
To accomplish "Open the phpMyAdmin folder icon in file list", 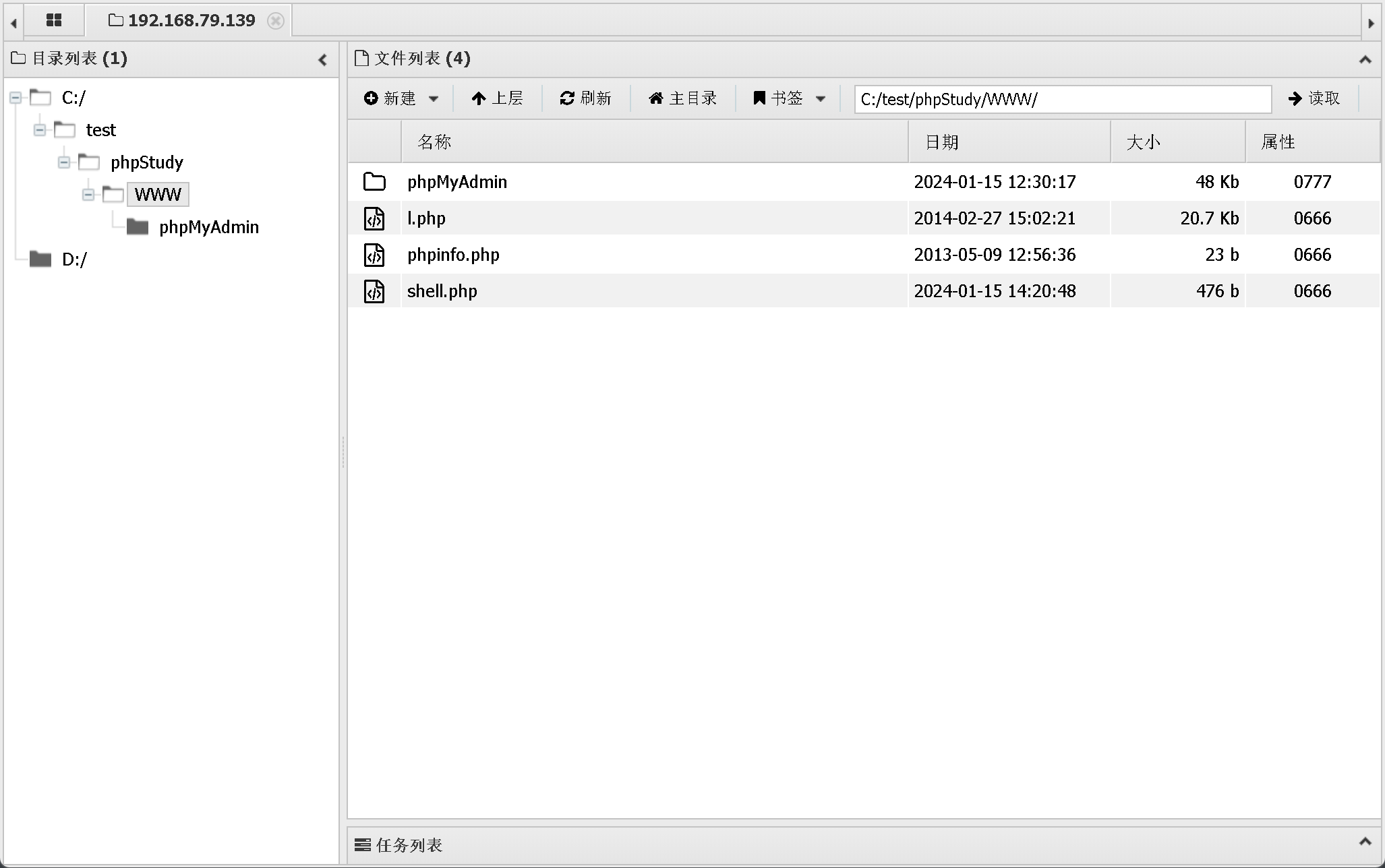I will (x=374, y=182).
